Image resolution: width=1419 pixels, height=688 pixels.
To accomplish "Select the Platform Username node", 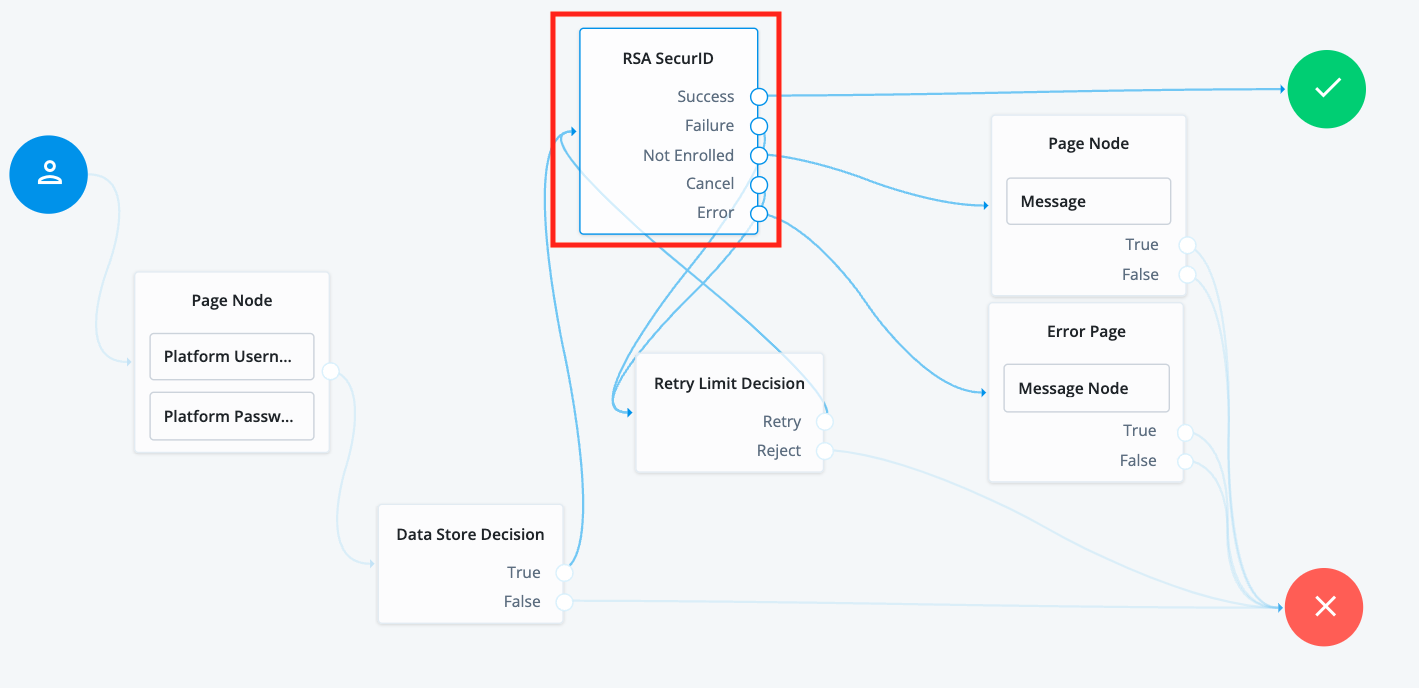I will tap(231, 357).
